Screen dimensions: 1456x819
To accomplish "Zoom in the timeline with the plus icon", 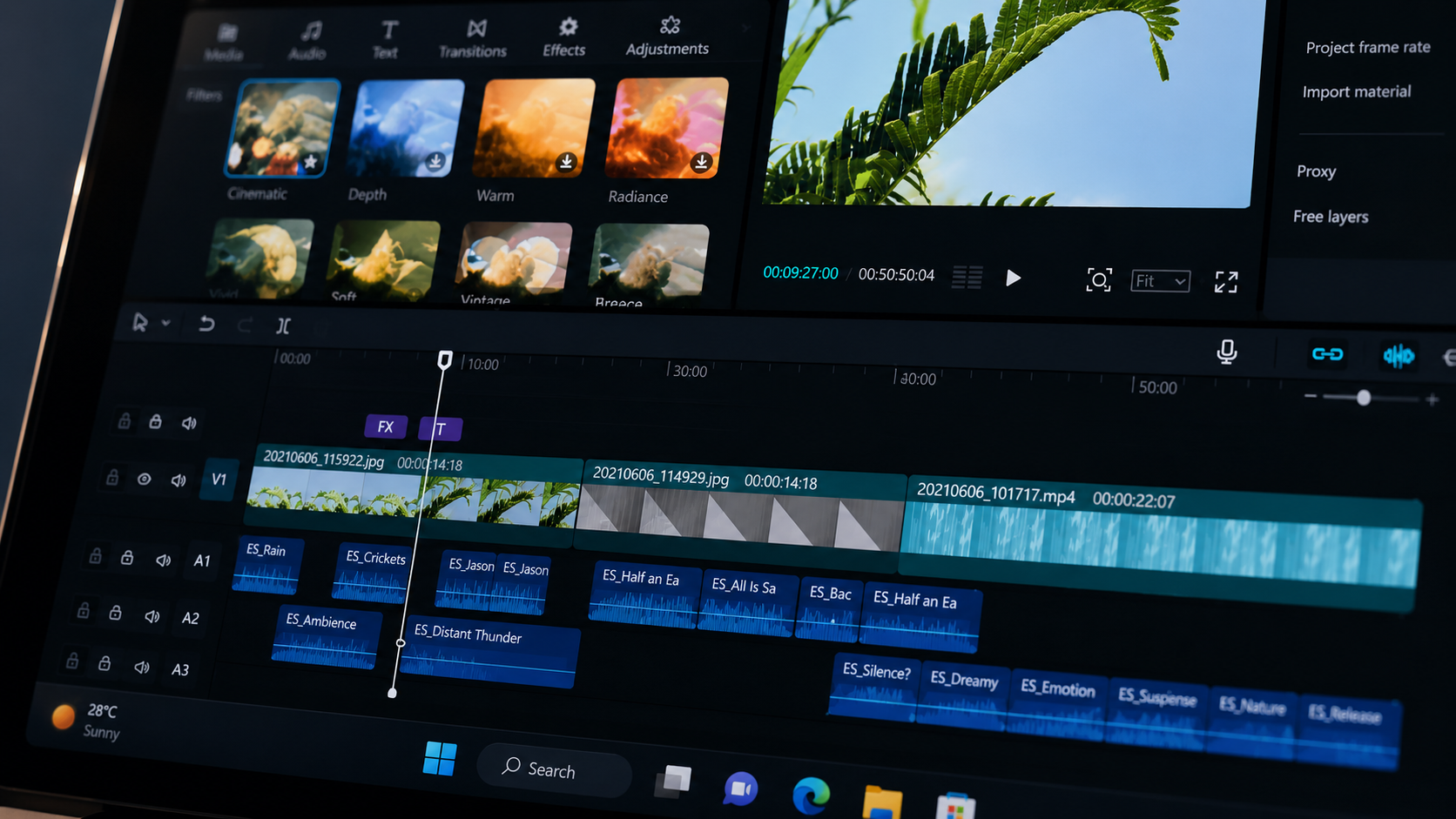I will [1432, 399].
